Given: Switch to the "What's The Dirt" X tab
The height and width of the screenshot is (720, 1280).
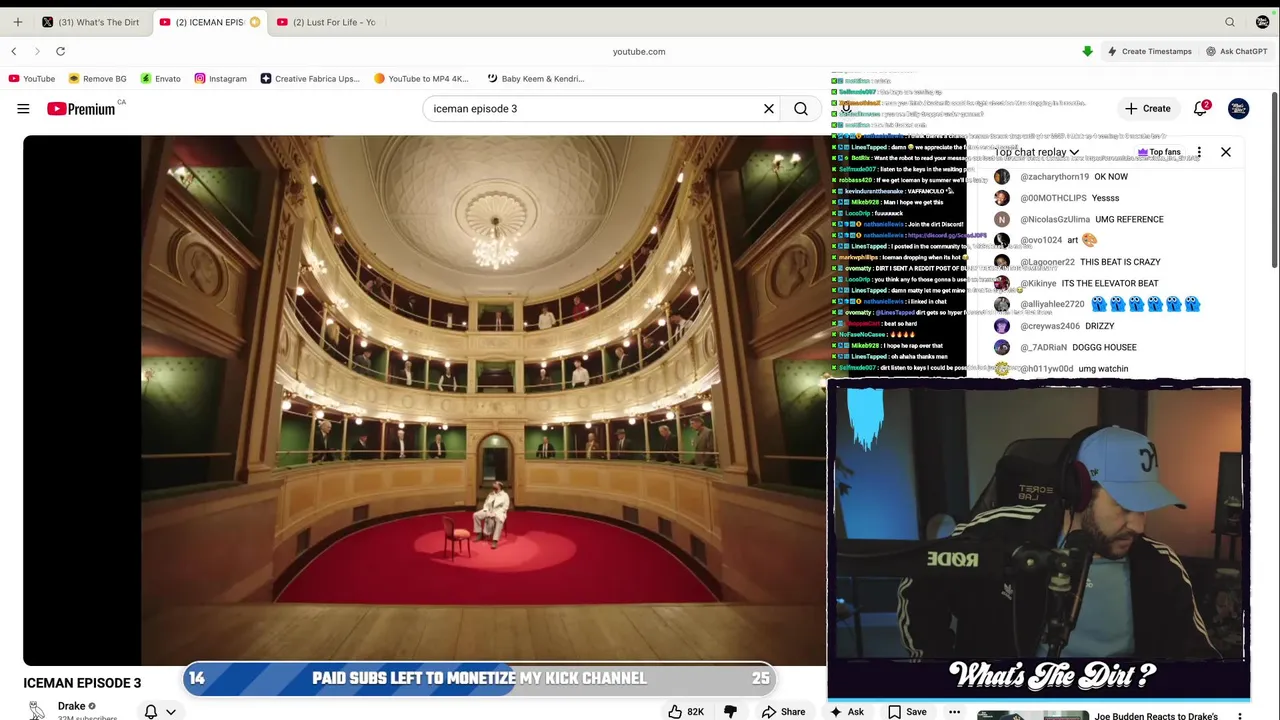Looking at the screenshot, I should point(92,22).
